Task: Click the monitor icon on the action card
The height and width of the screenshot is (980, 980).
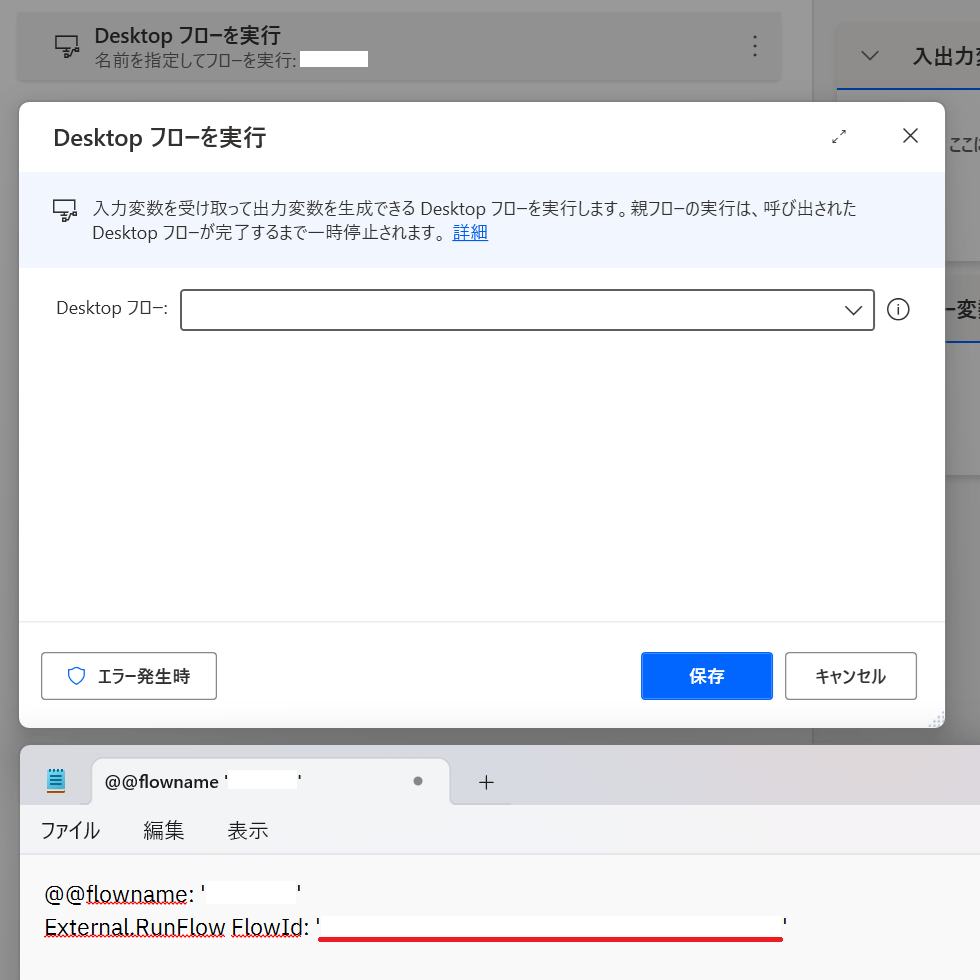Action: pyautogui.click(x=67, y=46)
